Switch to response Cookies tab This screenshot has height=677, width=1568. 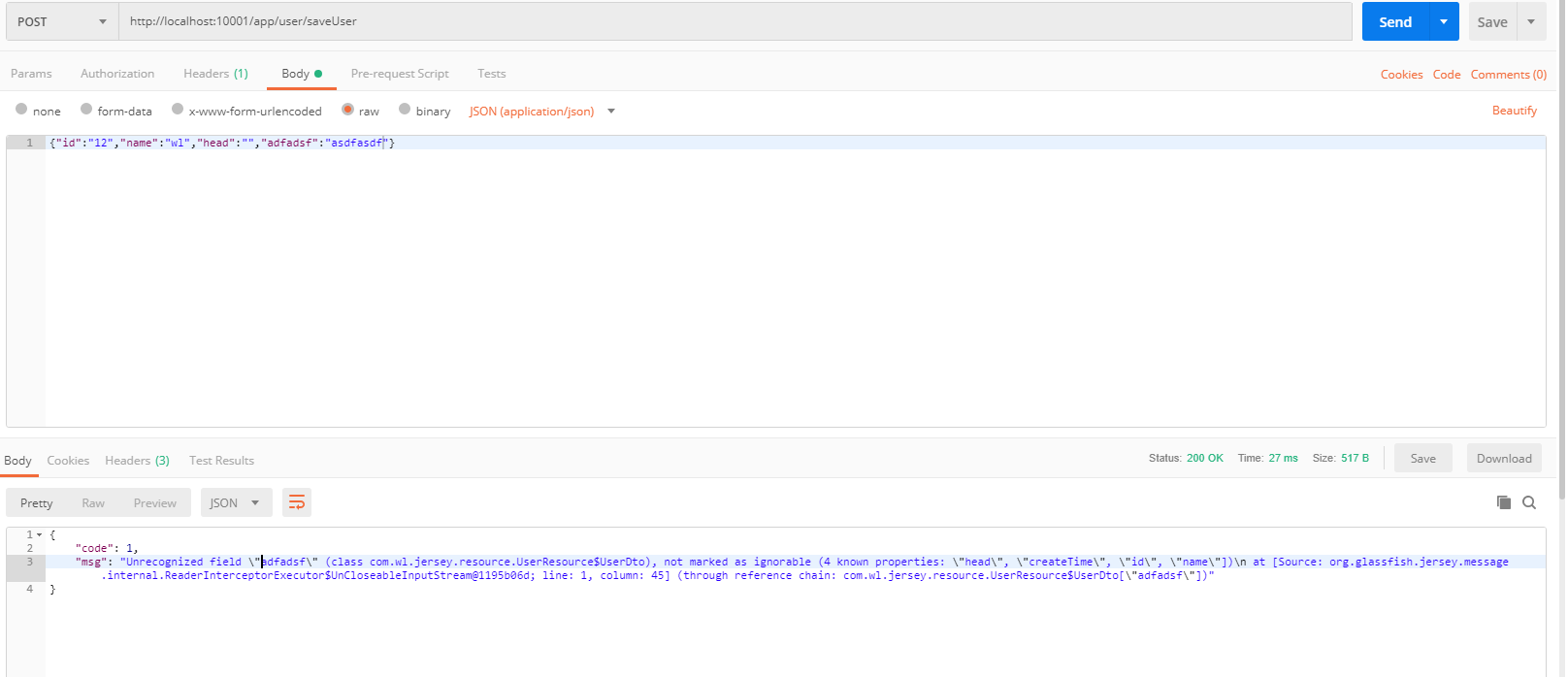coord(68,461)
